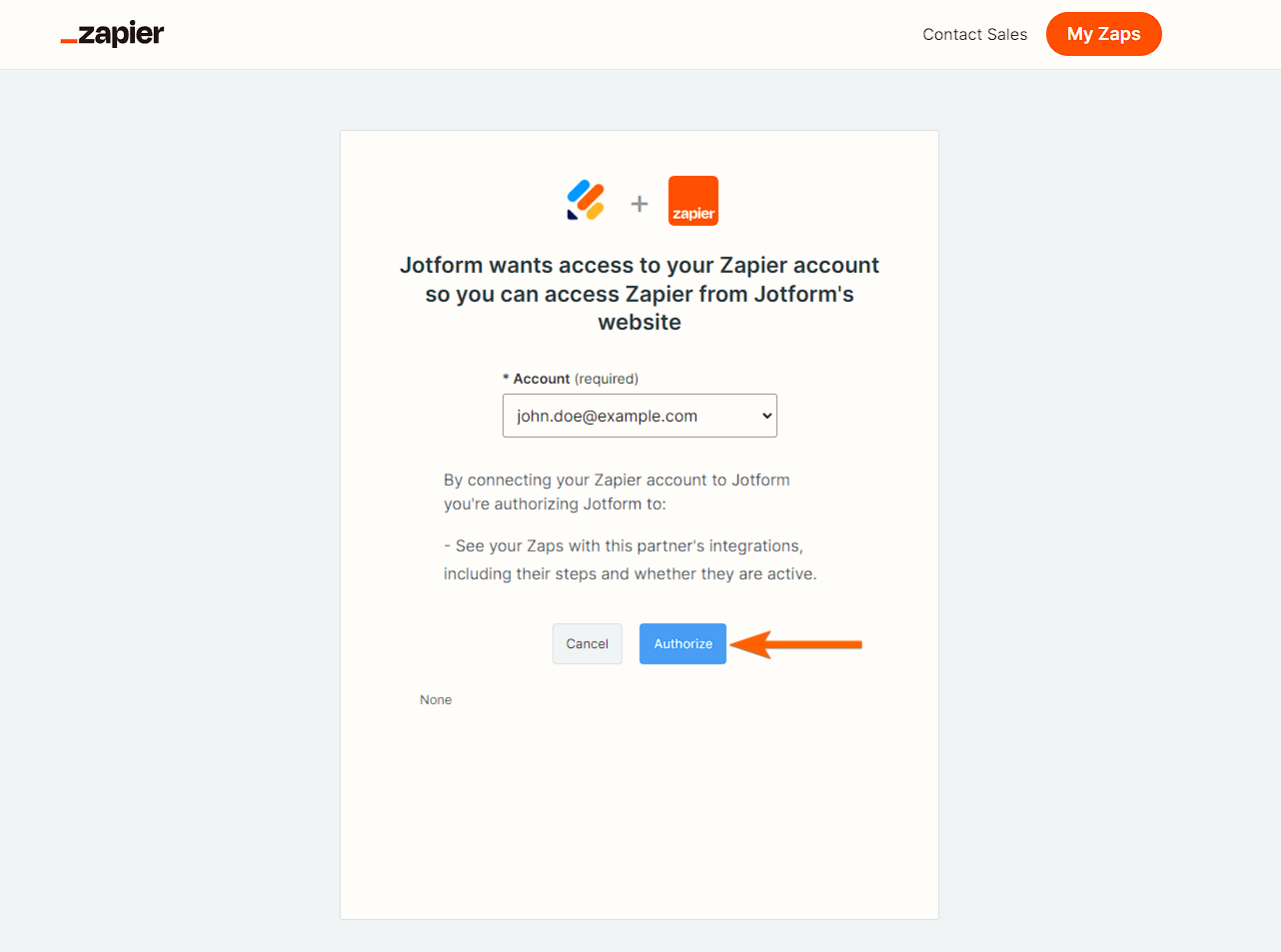Click the required asterisk beside Account
Viewport: 1281px width, 952px height.
click(x=506, y=380)
